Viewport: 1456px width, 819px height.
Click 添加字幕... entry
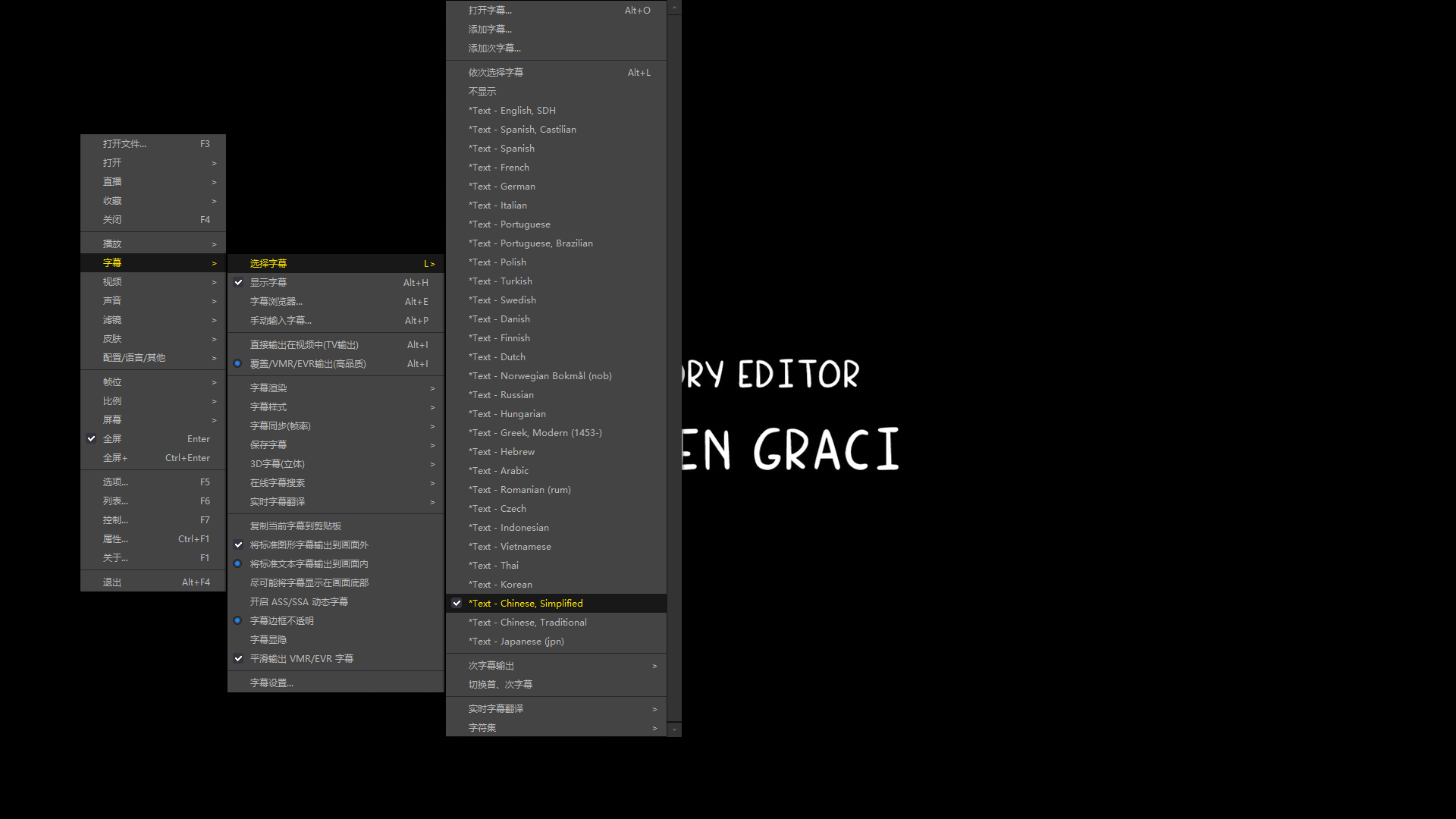point(556,30)
